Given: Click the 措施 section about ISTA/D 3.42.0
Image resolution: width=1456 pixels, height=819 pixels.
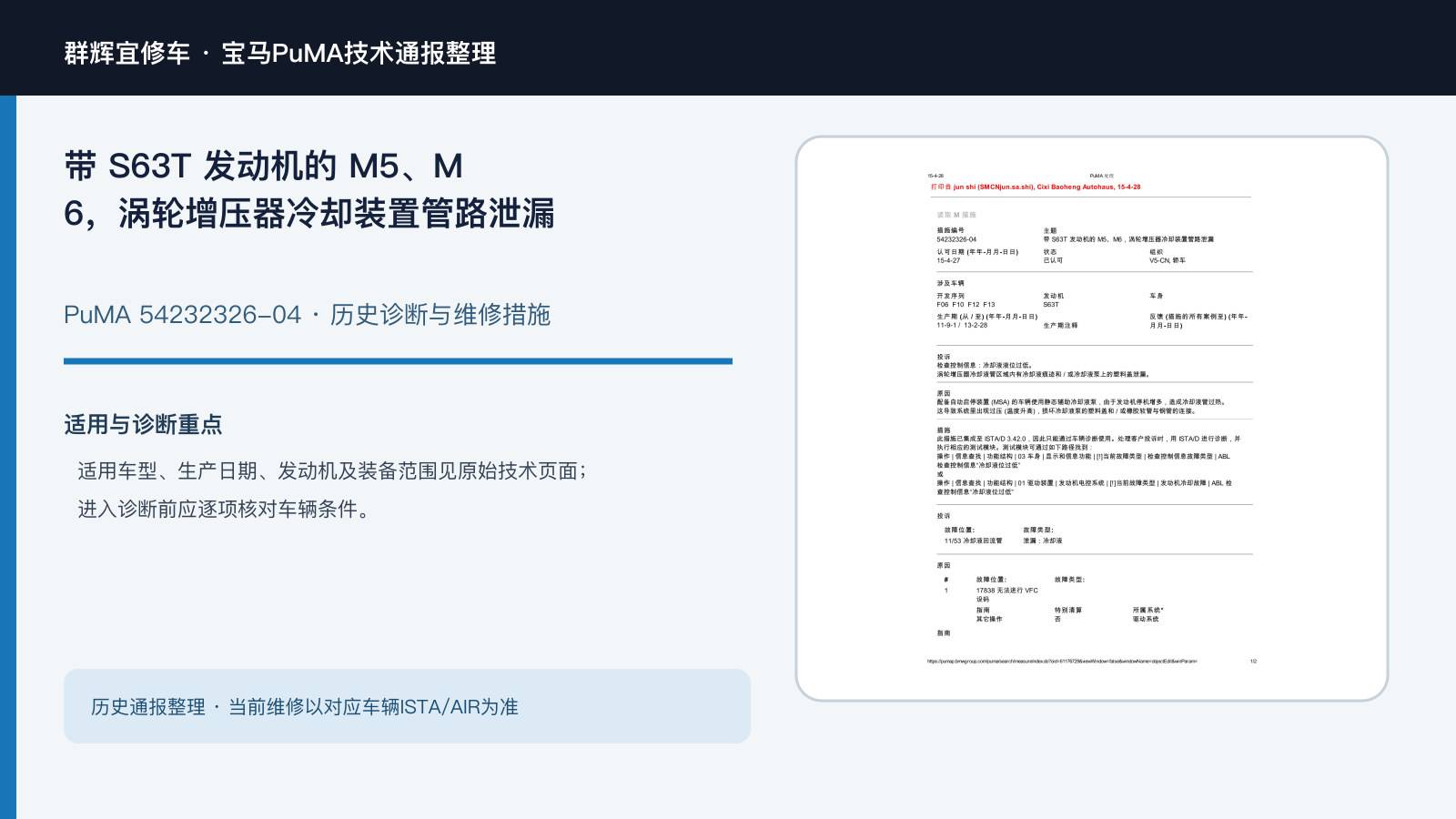Looking at the screenshot, I should tap(1088, 461).
